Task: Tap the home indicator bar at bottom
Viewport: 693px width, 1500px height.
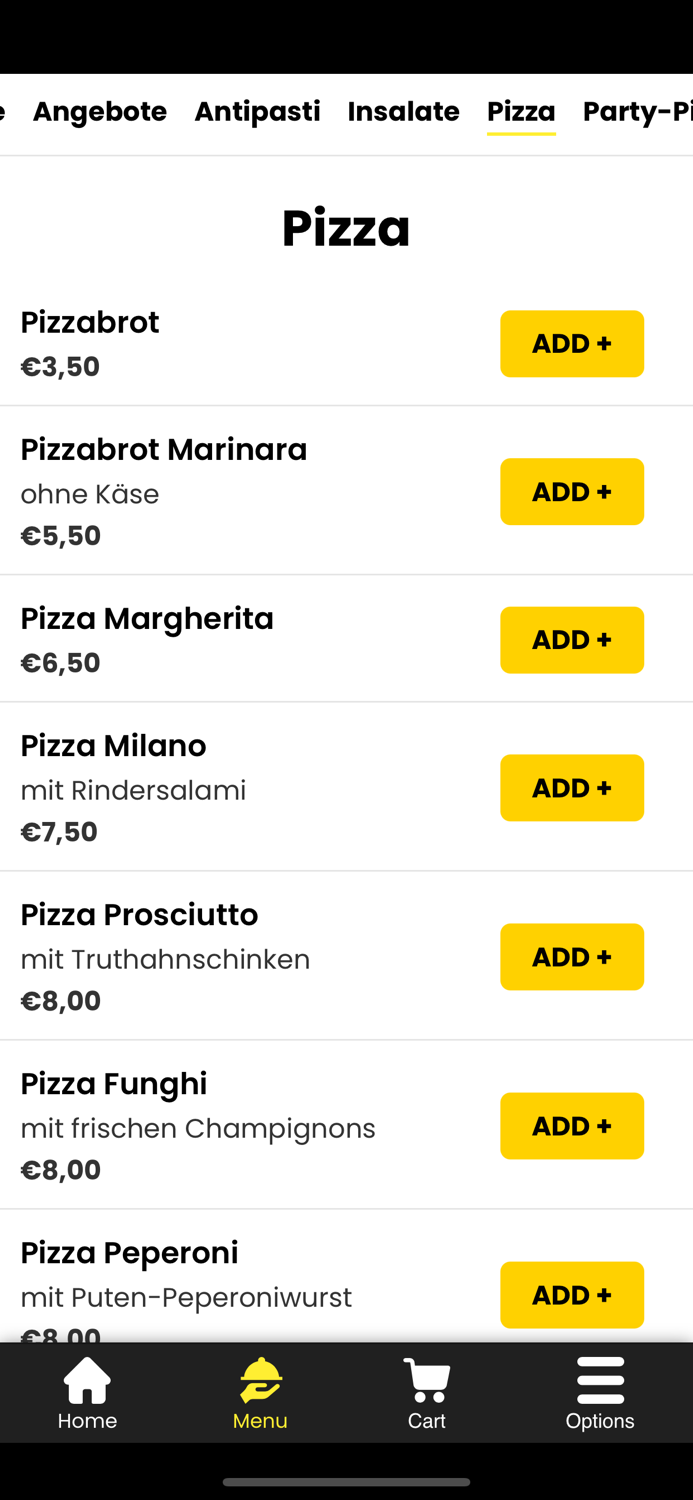Action: point(346,1483)
